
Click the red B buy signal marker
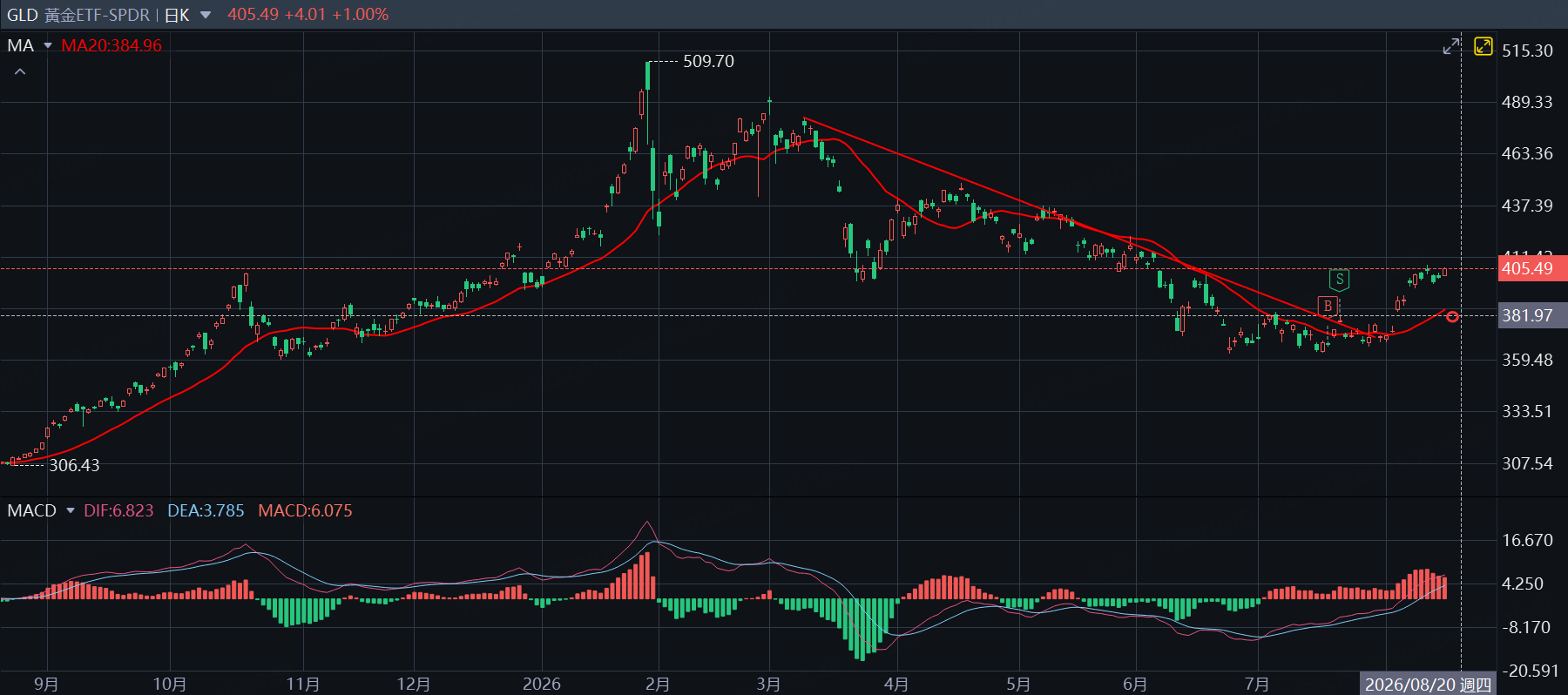1328,306
